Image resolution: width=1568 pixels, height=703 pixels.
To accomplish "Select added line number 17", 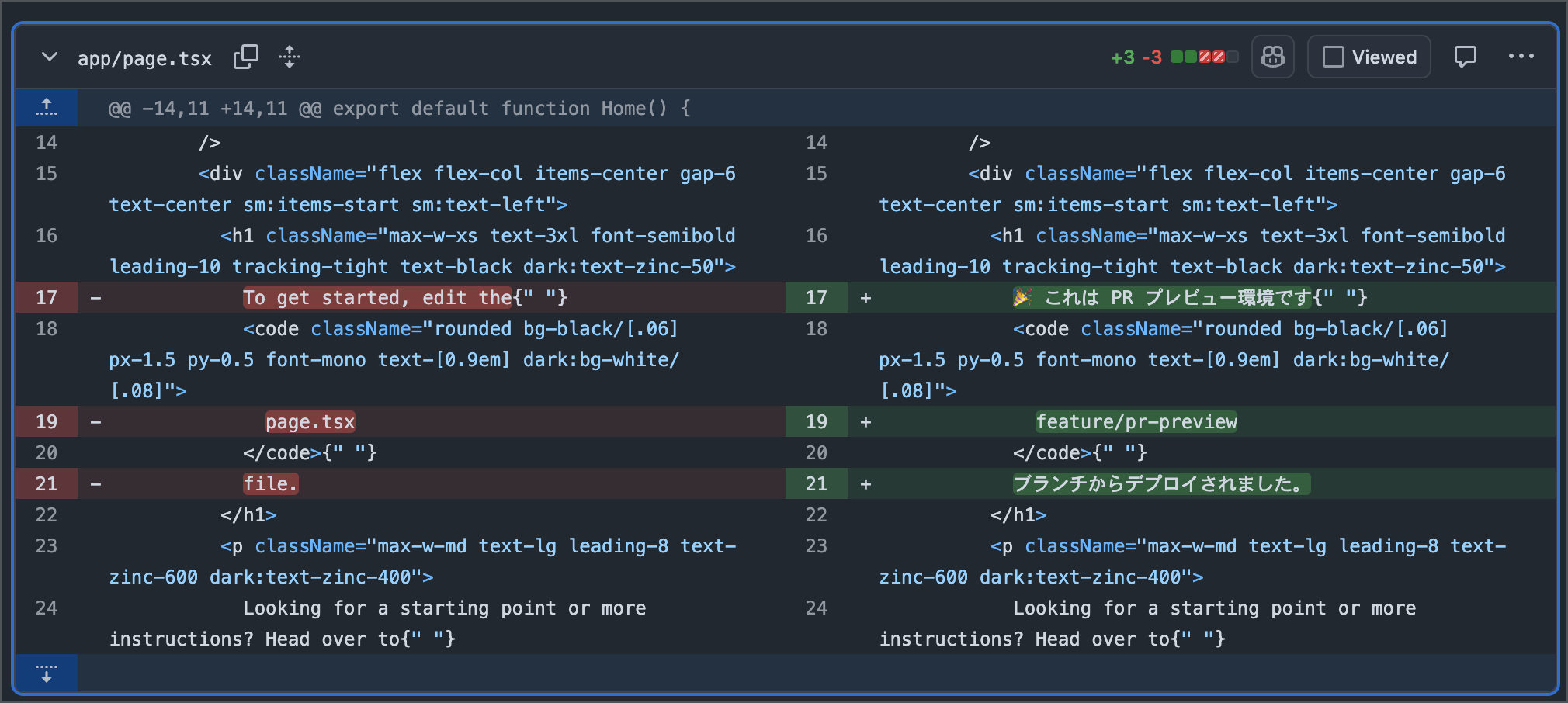I will click(x=817, y=297).
